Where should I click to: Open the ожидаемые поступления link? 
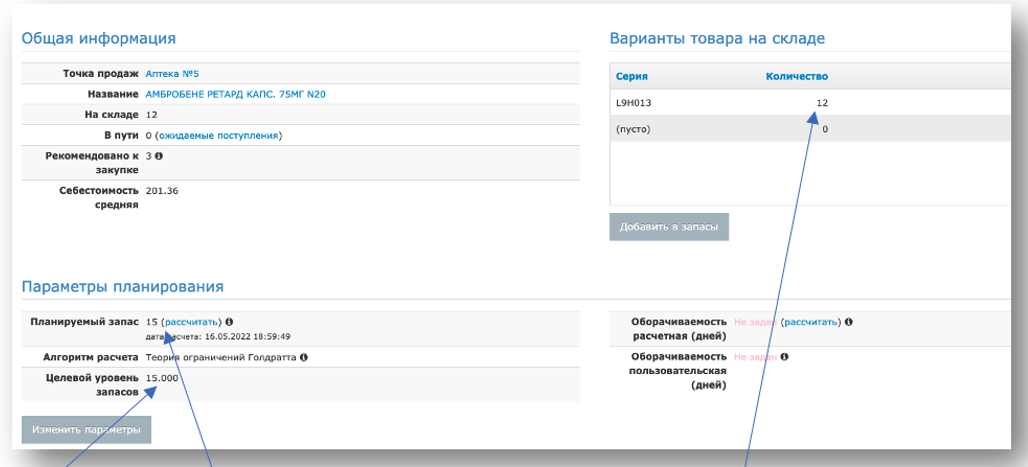pos(219,136)
